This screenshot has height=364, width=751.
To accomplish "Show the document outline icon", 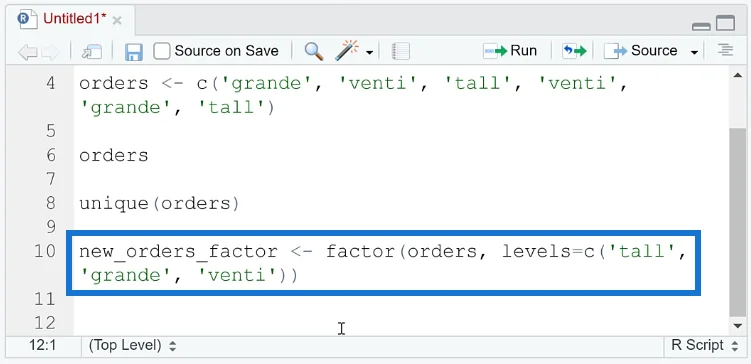I will click(x=726, y=50).
